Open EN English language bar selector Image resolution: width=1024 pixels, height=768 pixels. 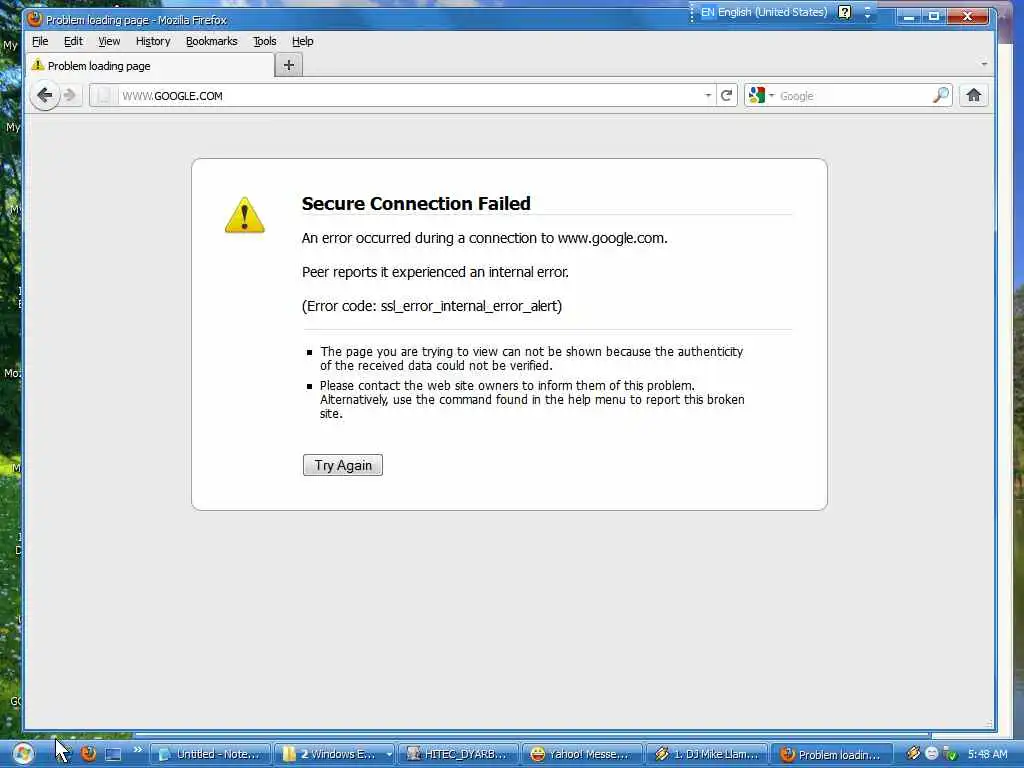coord(763,12)
